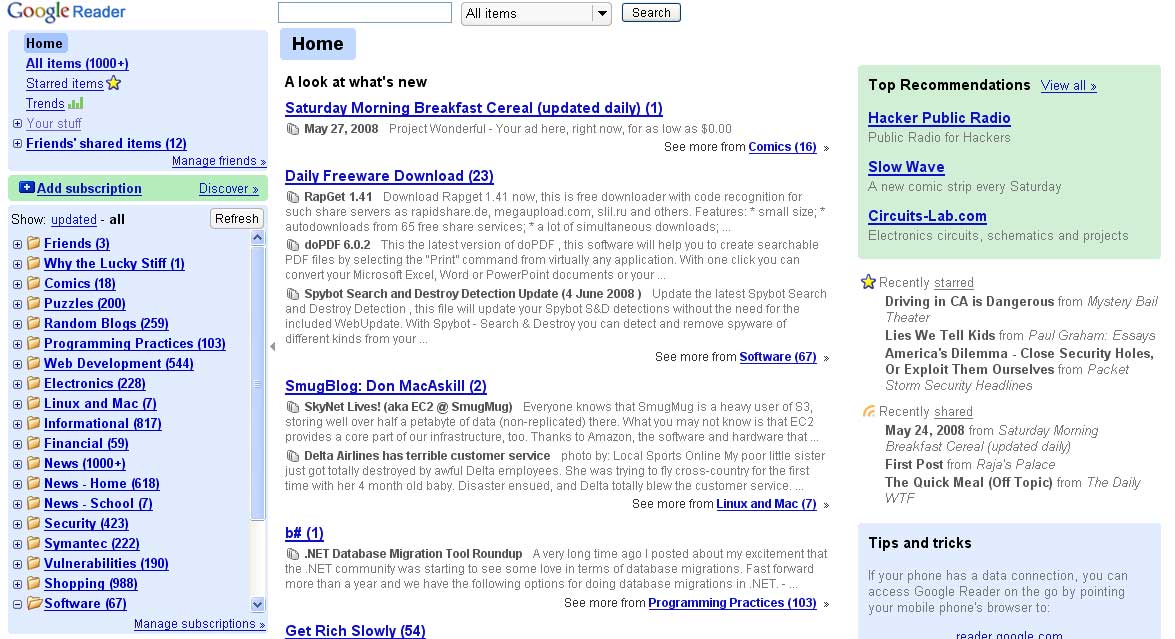Click the item icon beside SkyNet Lives!

[x=293, y=407]
